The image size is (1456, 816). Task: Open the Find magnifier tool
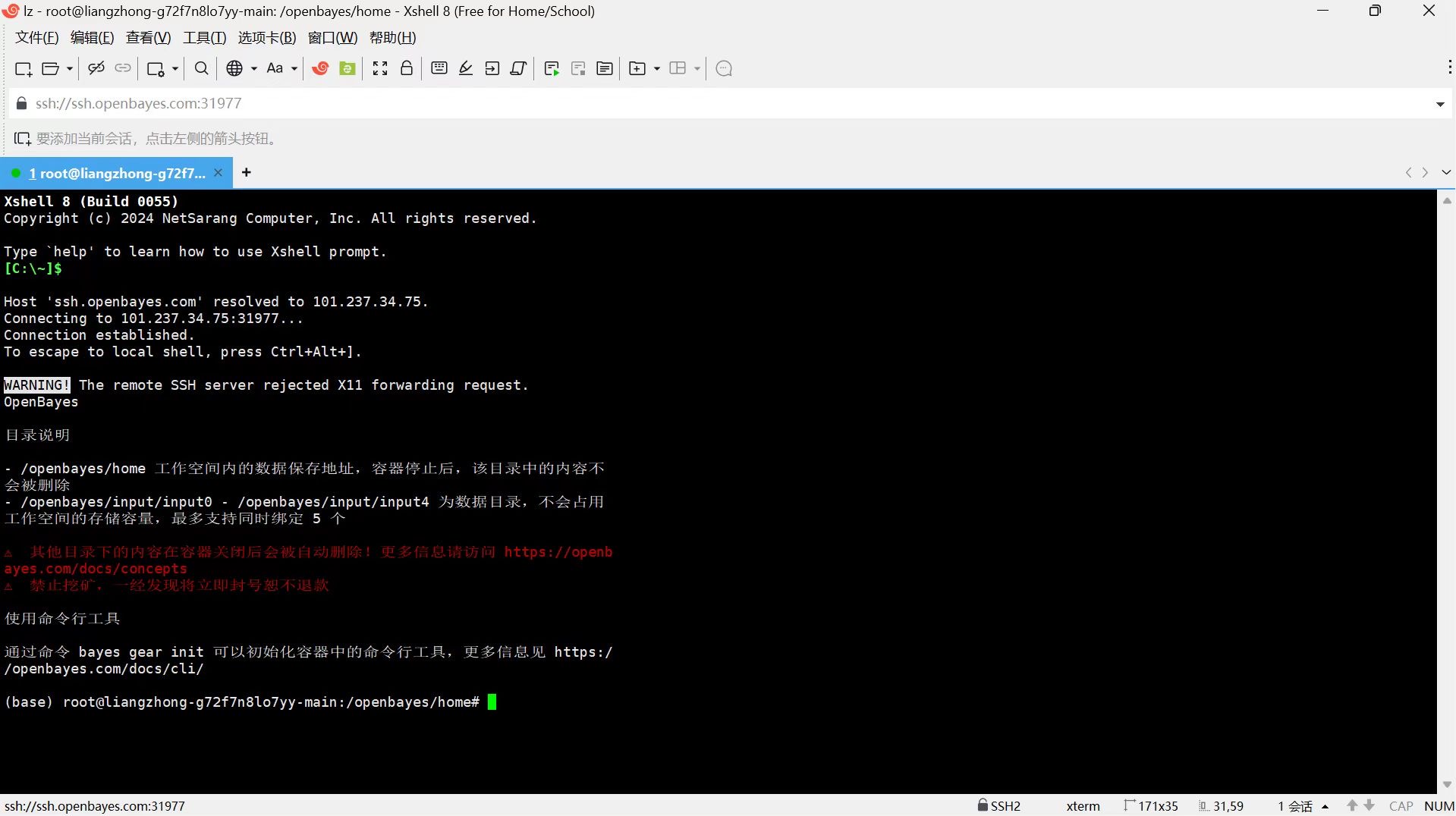201,69
